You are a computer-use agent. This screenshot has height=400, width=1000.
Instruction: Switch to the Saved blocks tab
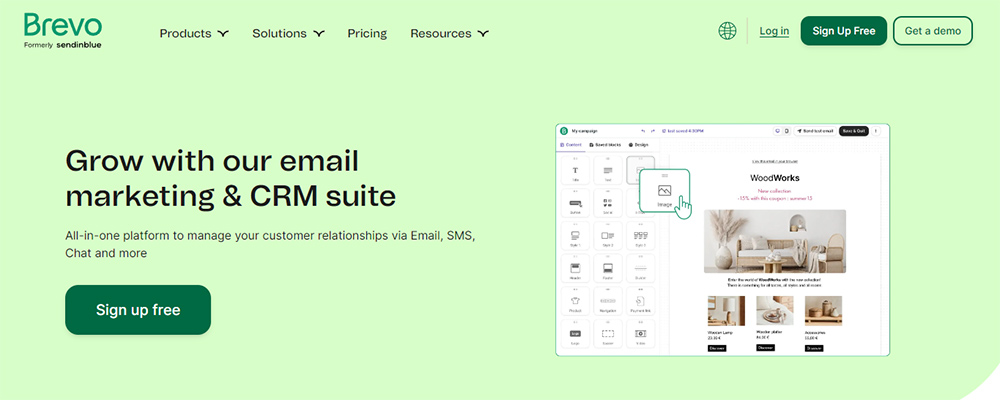605,145
